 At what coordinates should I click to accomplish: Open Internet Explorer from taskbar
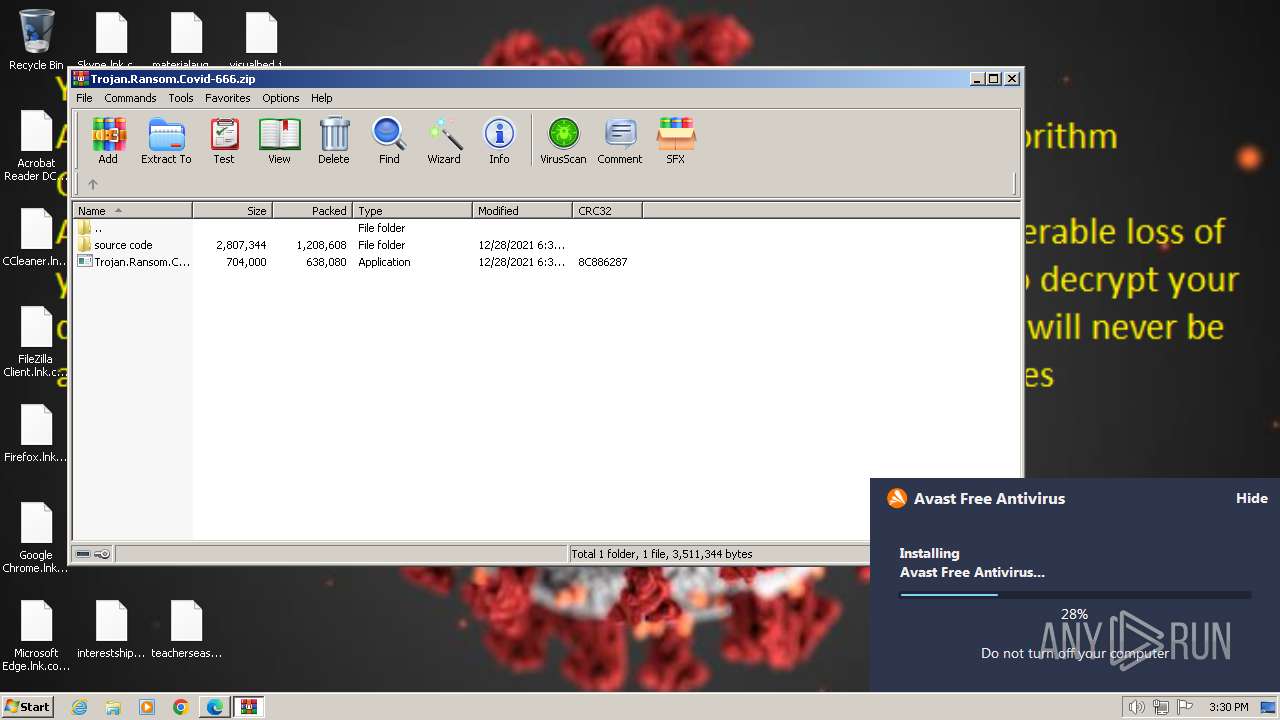point(80,707)
